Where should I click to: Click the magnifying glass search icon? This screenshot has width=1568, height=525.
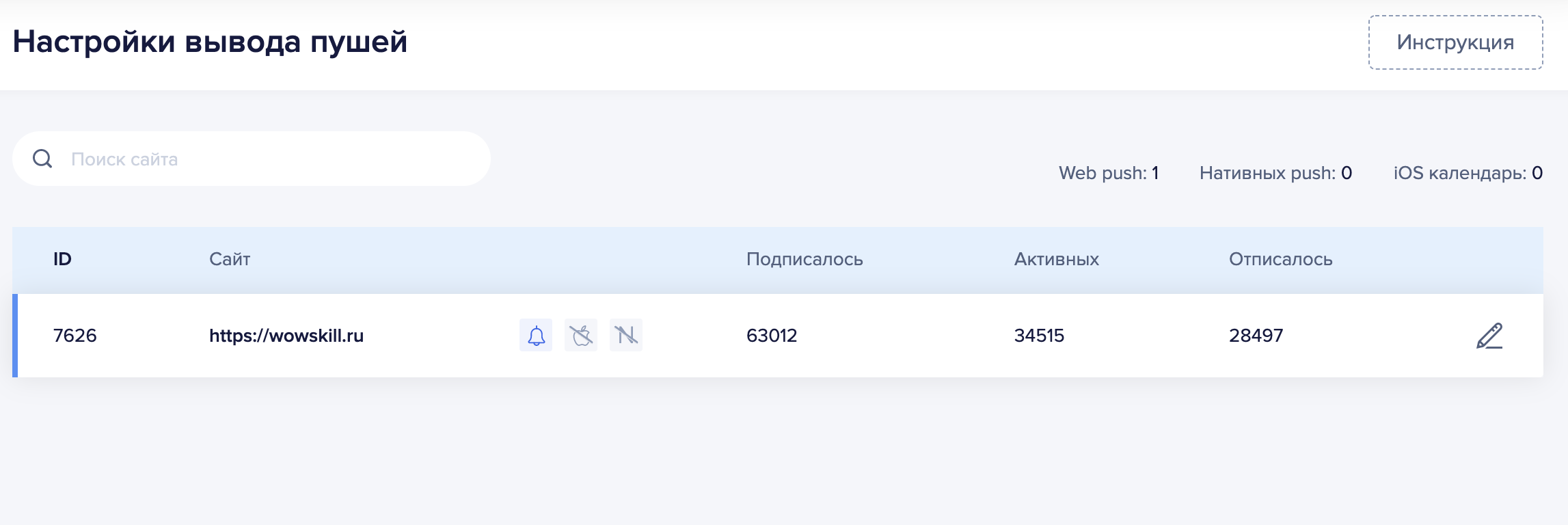(x=42, y=159)
